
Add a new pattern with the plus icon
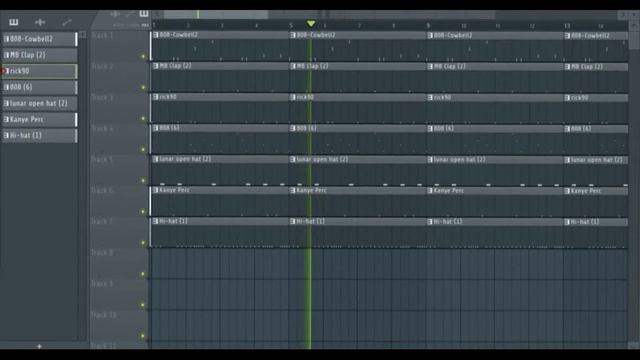pyautogui.click(x=39, y=346)
